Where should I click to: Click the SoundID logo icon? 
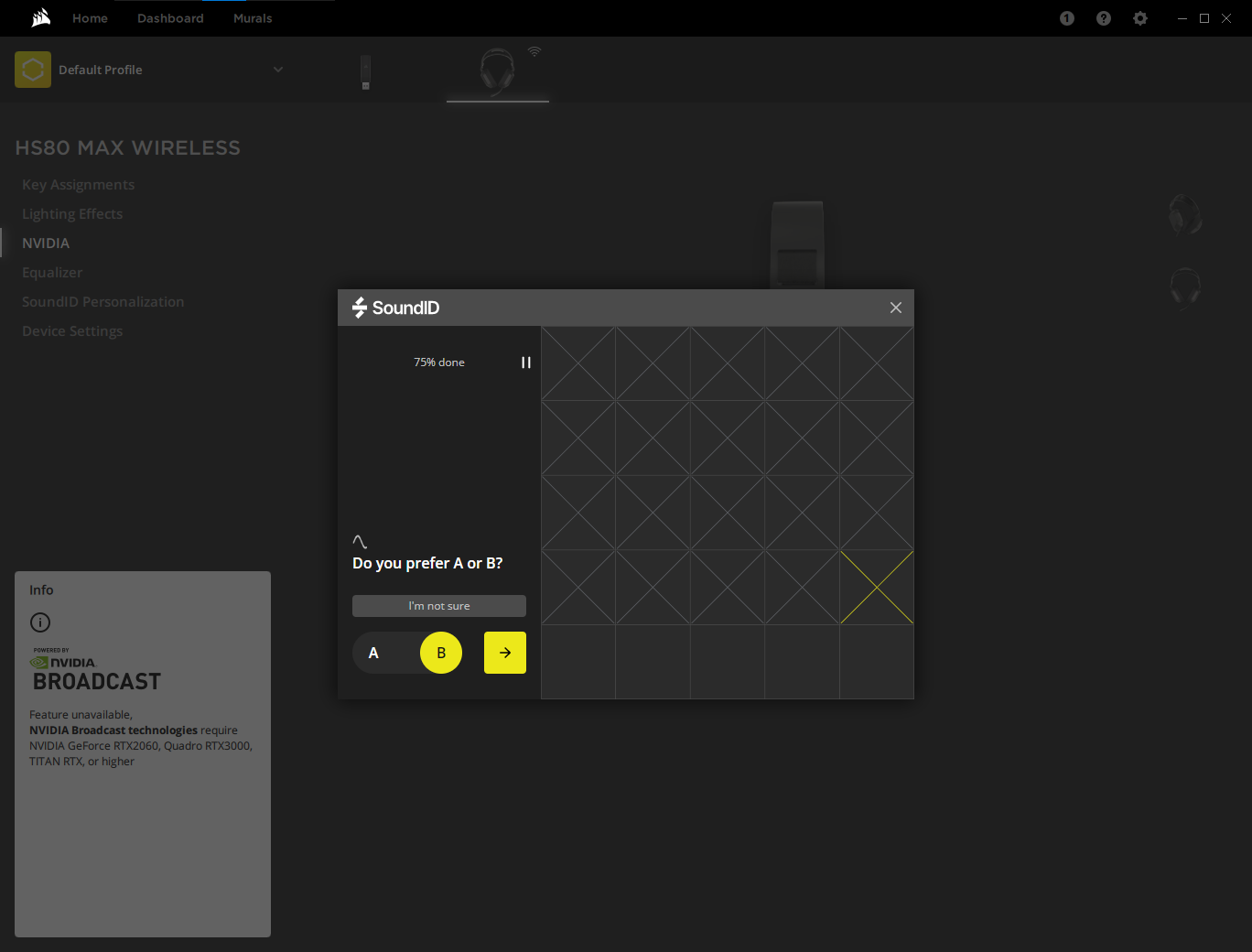click(360, 308)
